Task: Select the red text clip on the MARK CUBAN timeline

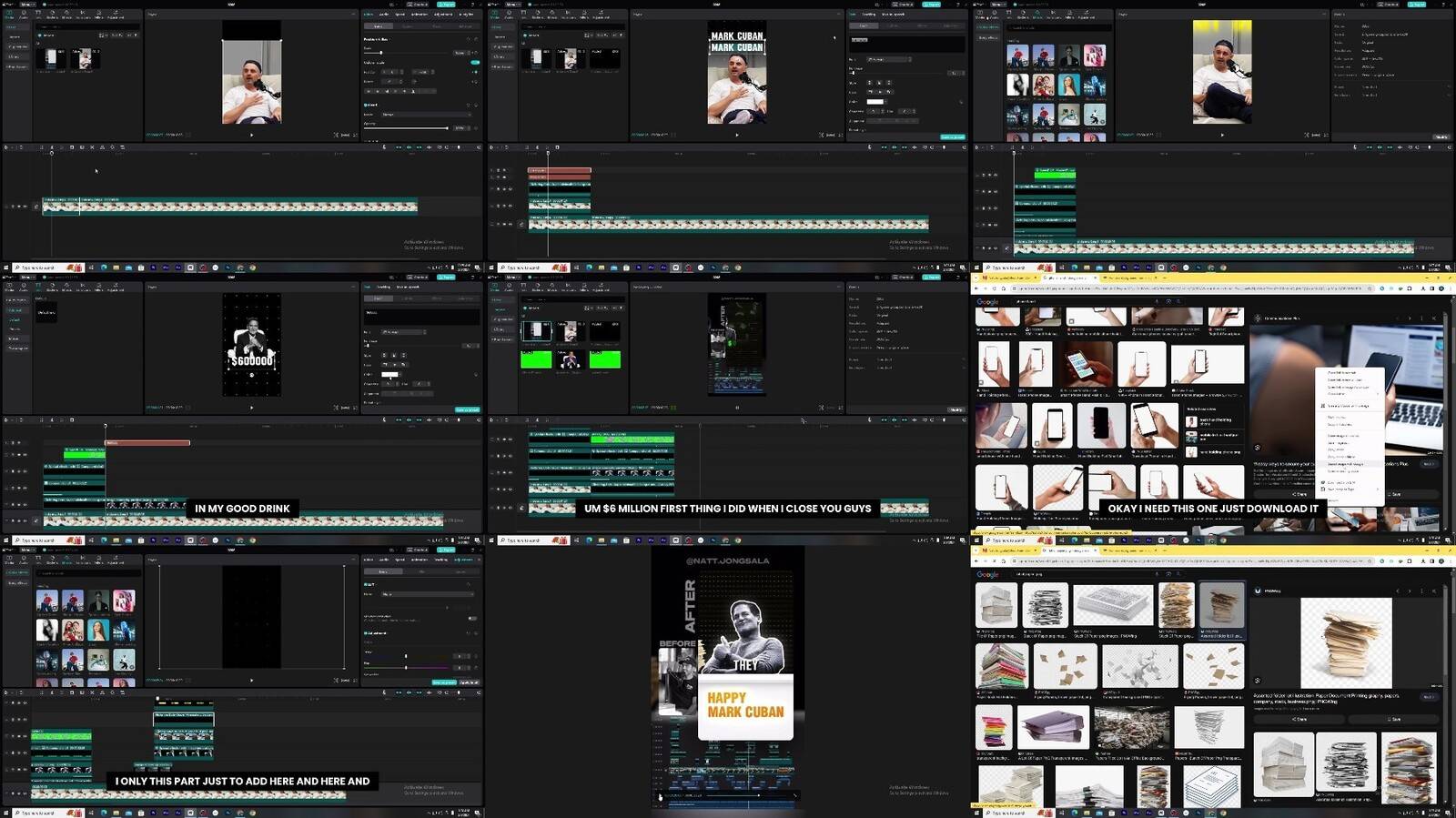Action: pyautogui.click(x=560, y=171)
